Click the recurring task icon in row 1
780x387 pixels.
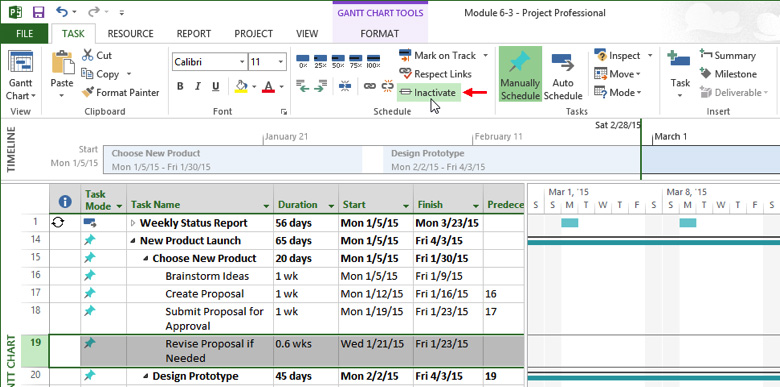tap(58, 223)
